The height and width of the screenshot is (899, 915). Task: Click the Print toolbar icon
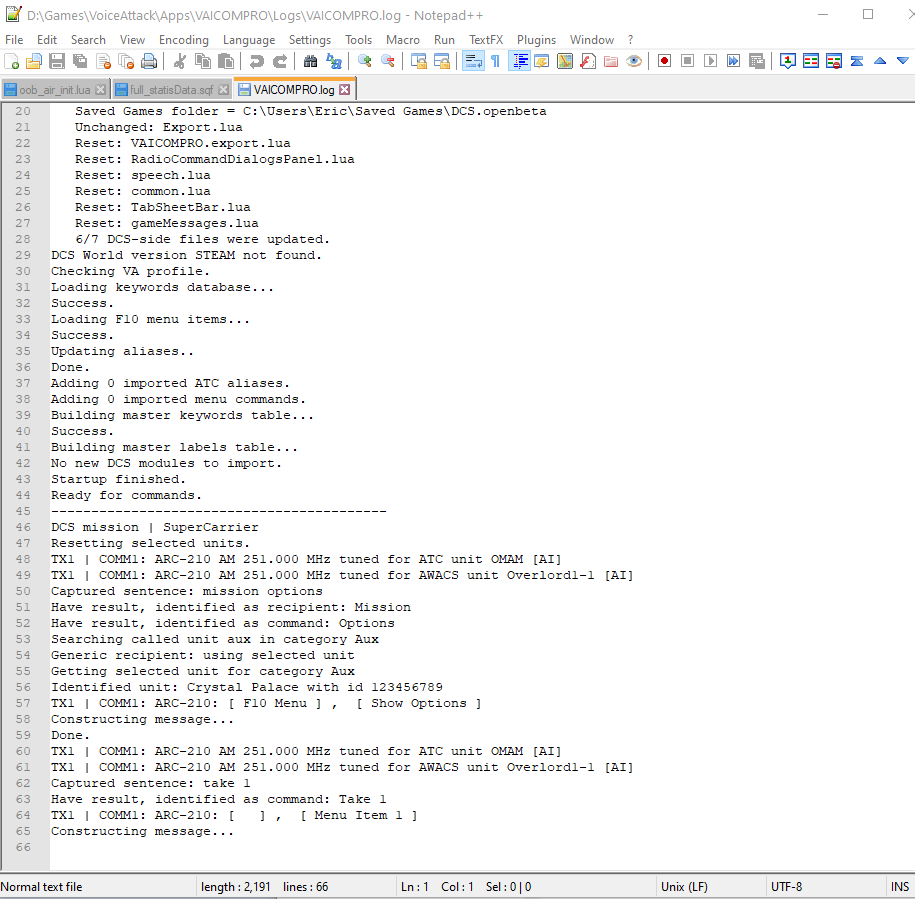click(x=149, y=61)
